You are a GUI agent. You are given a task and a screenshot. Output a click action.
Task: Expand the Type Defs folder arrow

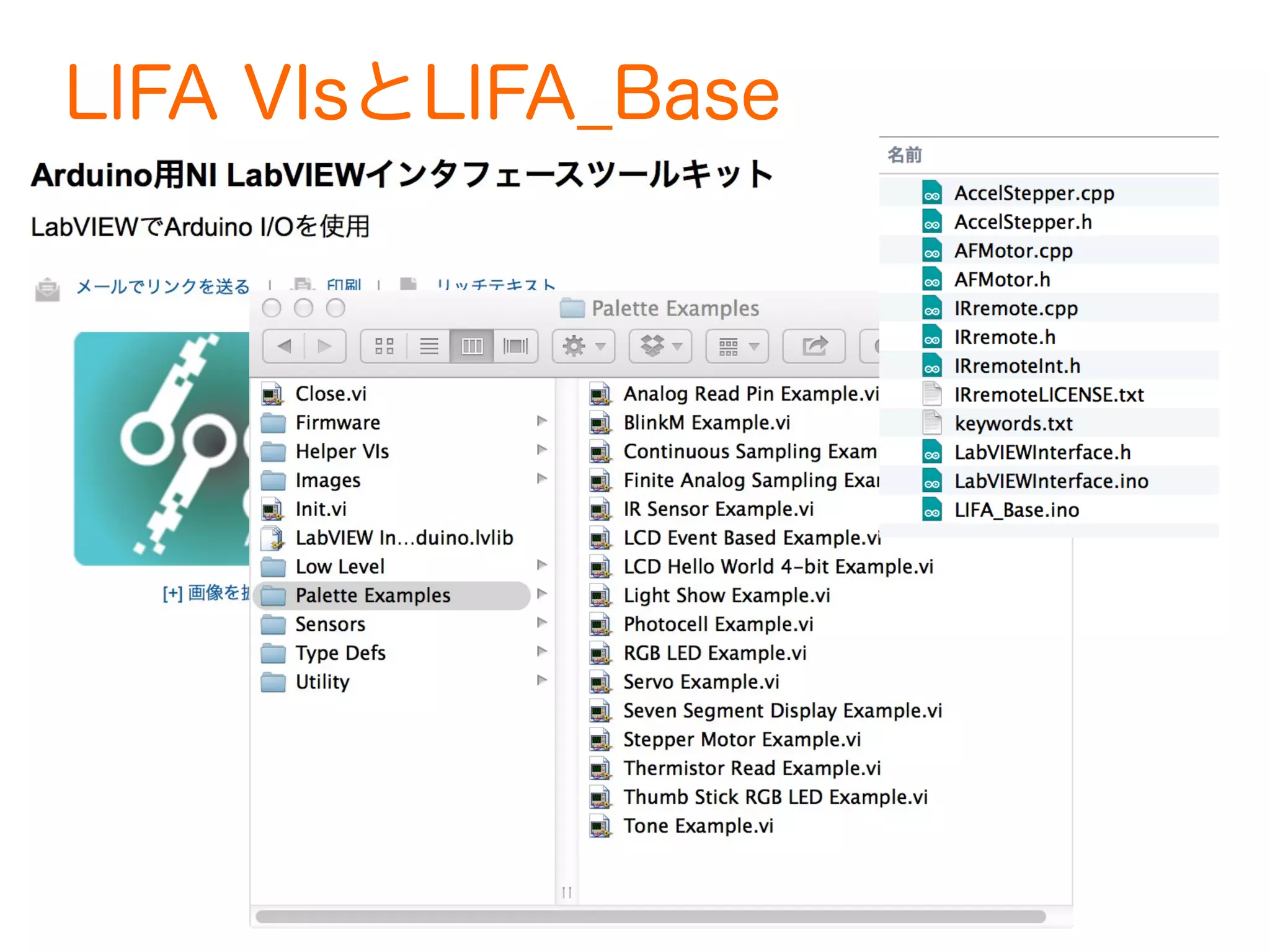(542, 651)
